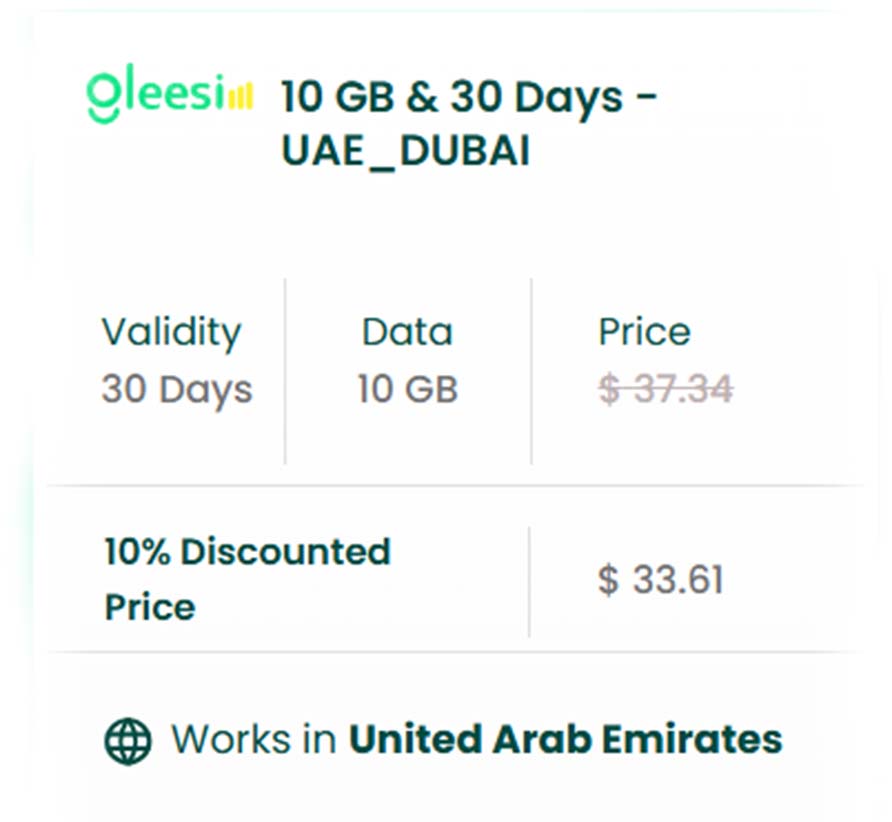Viewport: 892px width, 822px height.
Task: Click the vertical divider left of $33.61
Action: 529,581
